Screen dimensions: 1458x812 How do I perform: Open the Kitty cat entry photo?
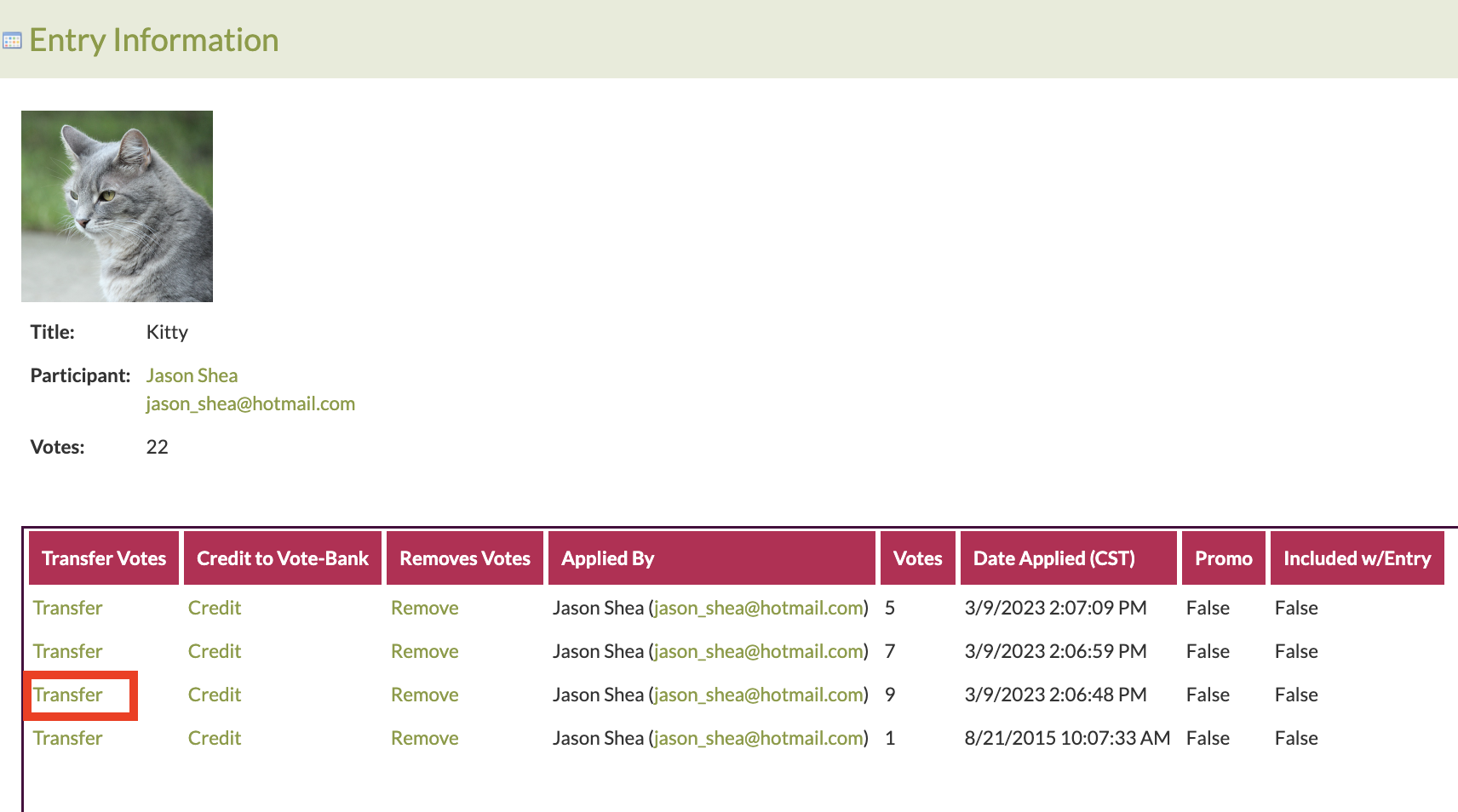click(x=117, y=206)
